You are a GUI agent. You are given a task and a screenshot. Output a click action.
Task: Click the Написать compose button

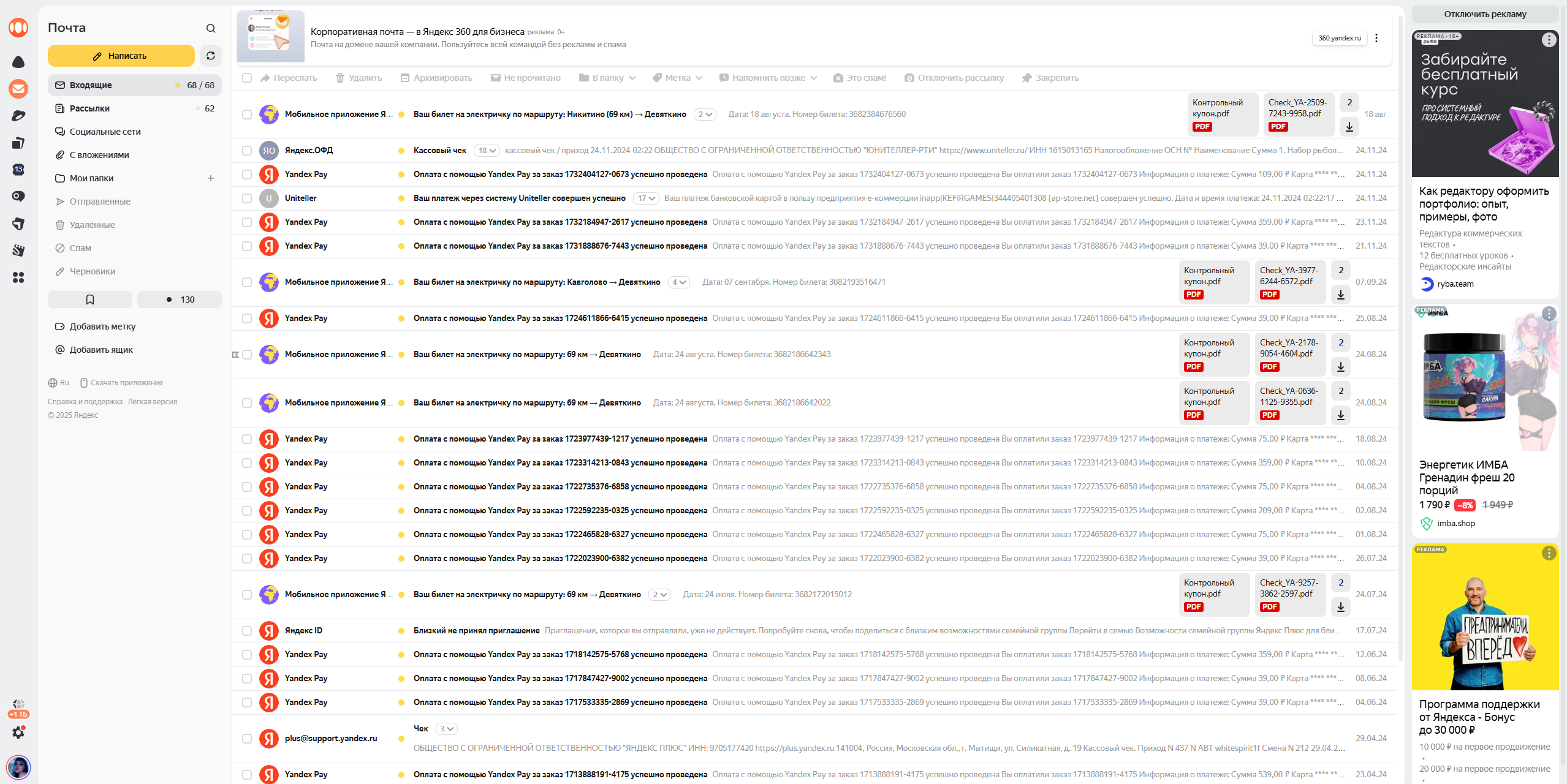121,56
